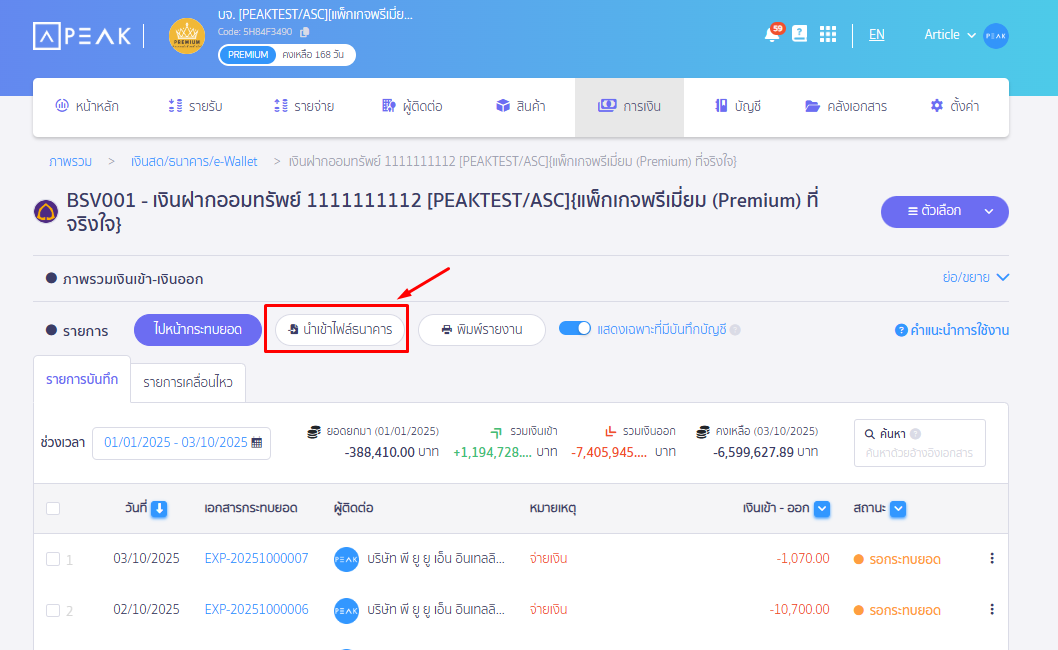Viewport: 1058px width, 650px height.
Task: Sort by date using arrow icon
Action: tap(159, 508)
